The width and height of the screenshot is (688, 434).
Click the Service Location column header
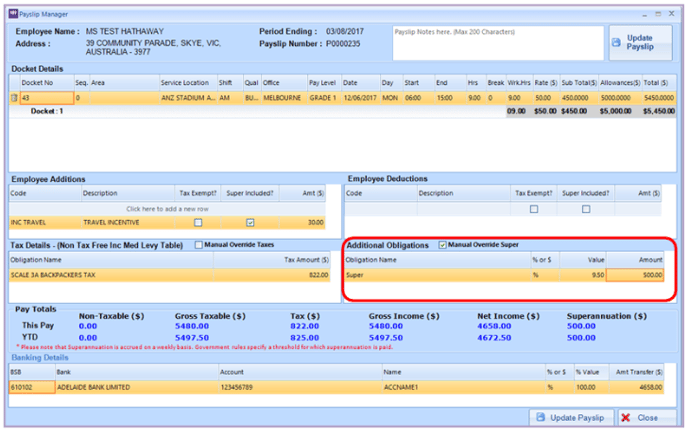[188, 82]
